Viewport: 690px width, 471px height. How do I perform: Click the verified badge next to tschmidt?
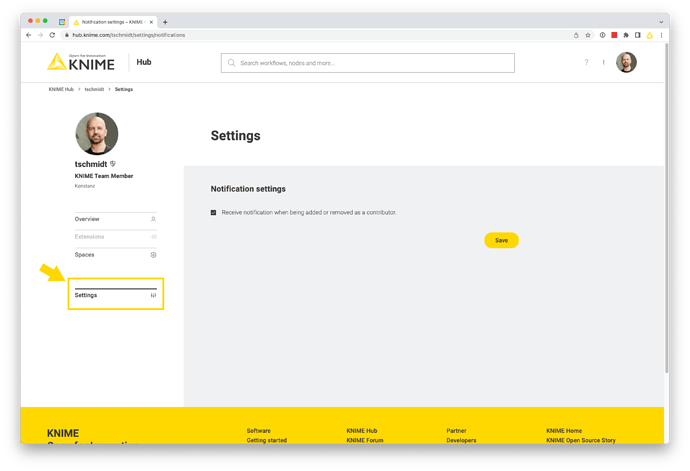[x=113, y=164]
